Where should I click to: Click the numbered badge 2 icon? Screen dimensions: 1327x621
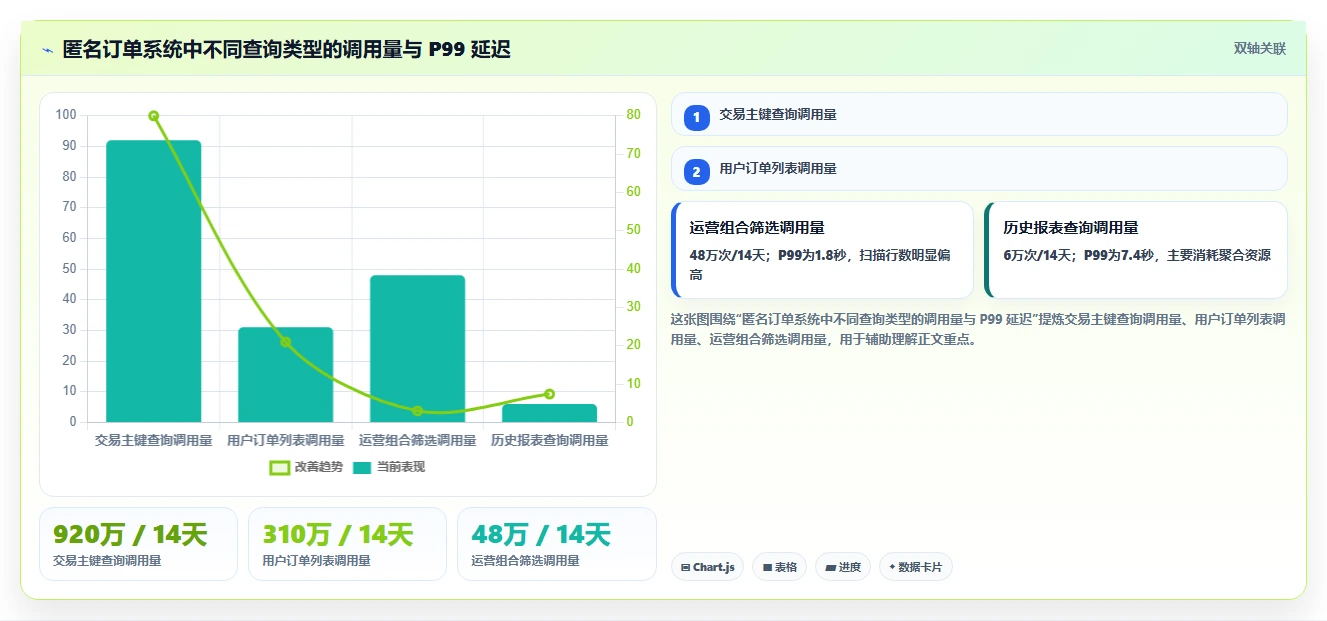(696, 170)
